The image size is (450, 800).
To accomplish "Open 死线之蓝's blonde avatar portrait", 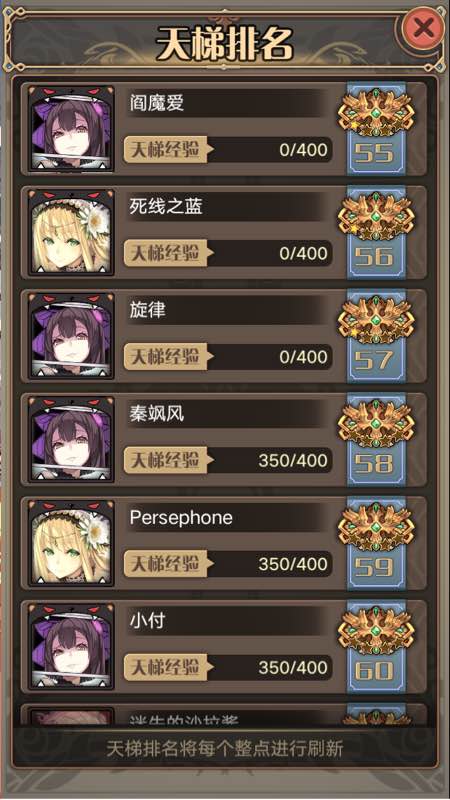I will point(71,232).
